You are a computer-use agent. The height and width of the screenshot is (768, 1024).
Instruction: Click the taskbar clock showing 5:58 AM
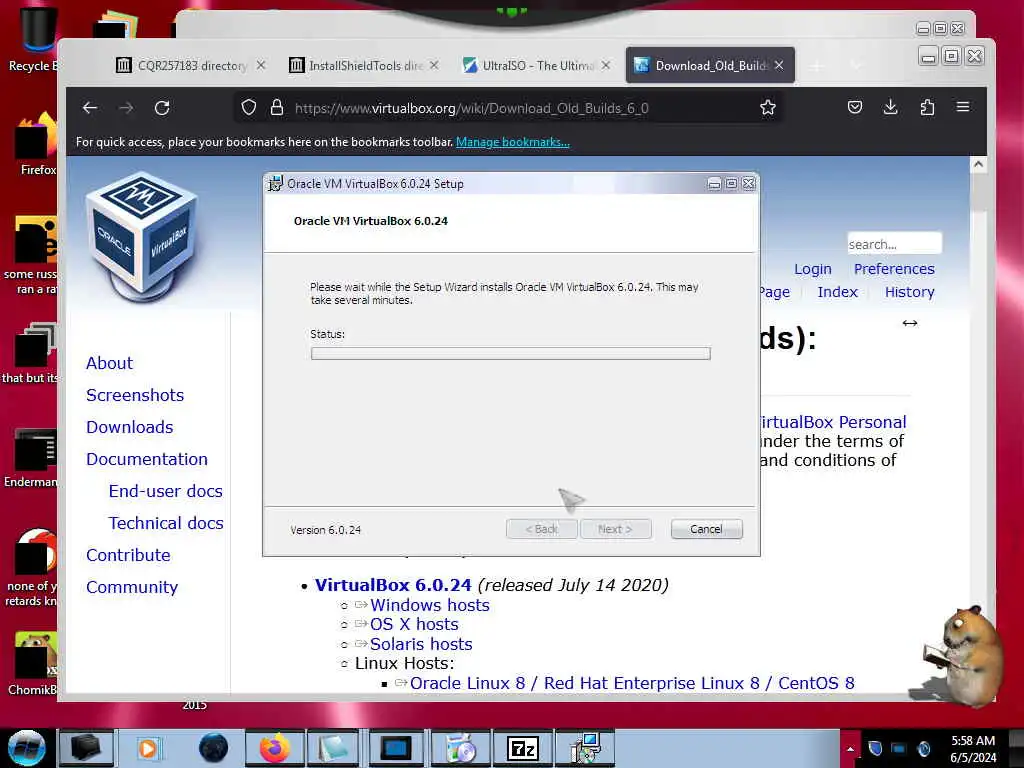973,748
